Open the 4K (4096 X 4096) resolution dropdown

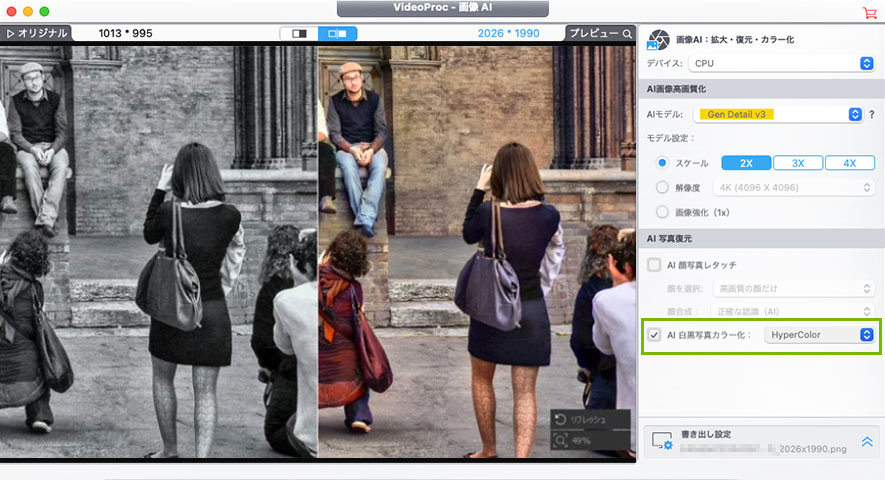794,187
